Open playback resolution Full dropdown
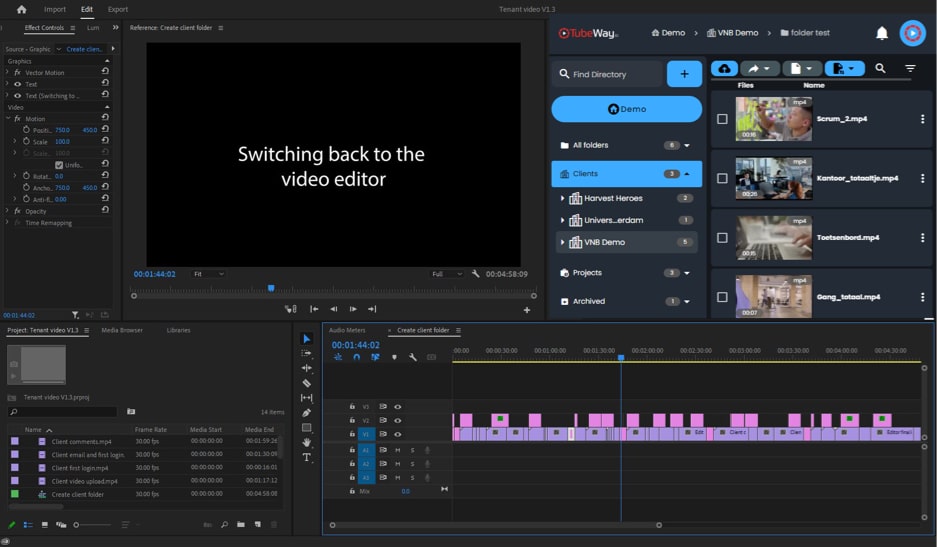937x547 pixels. pos(448,274)
